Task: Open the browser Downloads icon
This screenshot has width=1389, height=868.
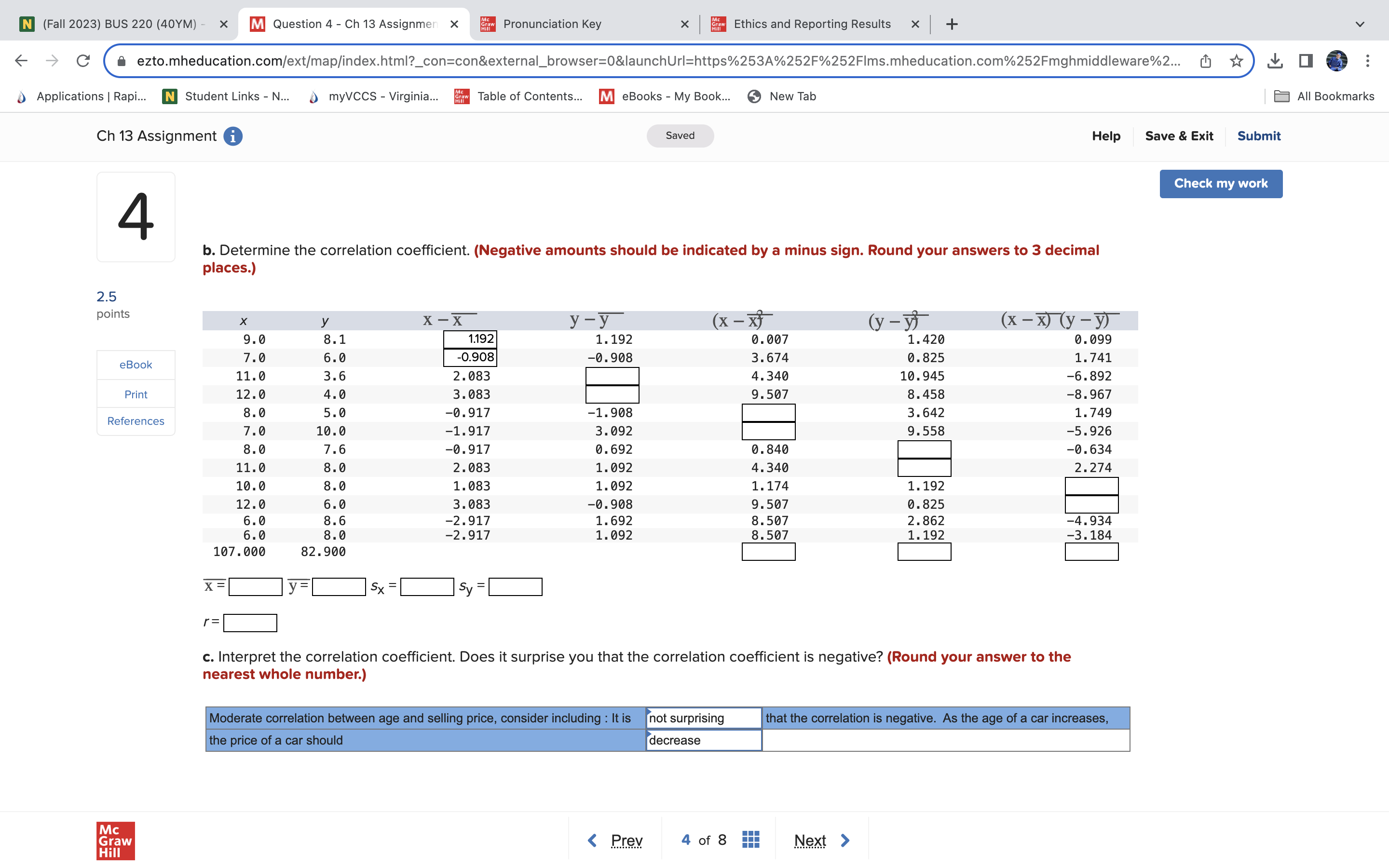Action: coord(1275,60)
